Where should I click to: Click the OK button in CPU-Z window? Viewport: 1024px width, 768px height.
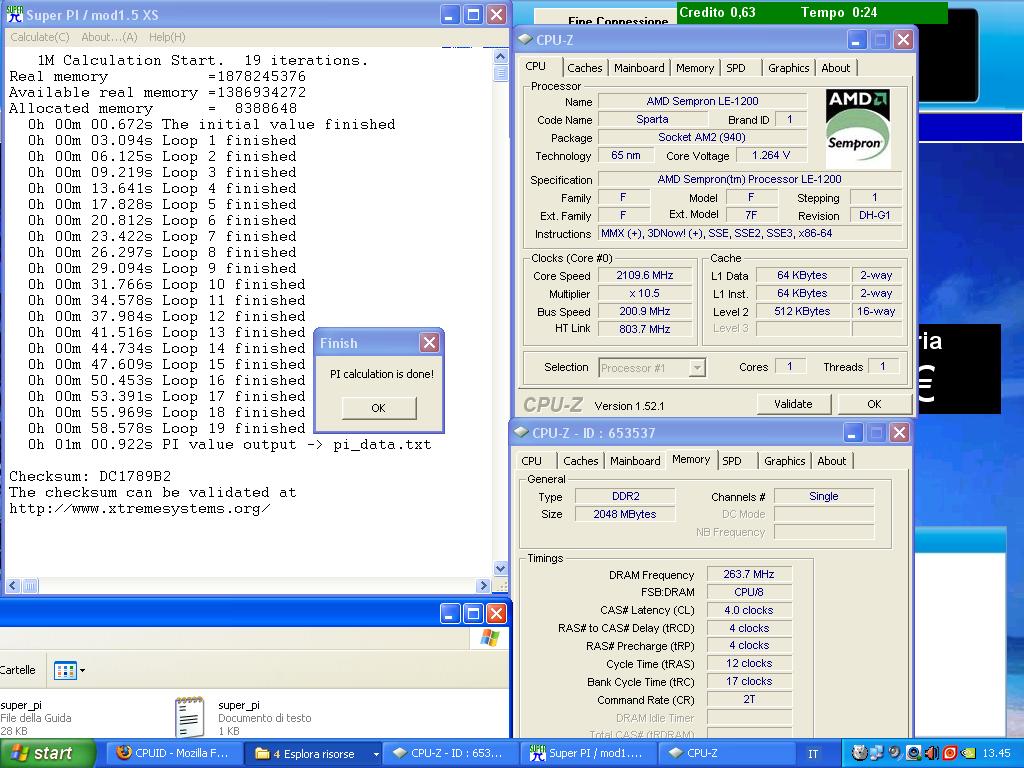(874, 404)
